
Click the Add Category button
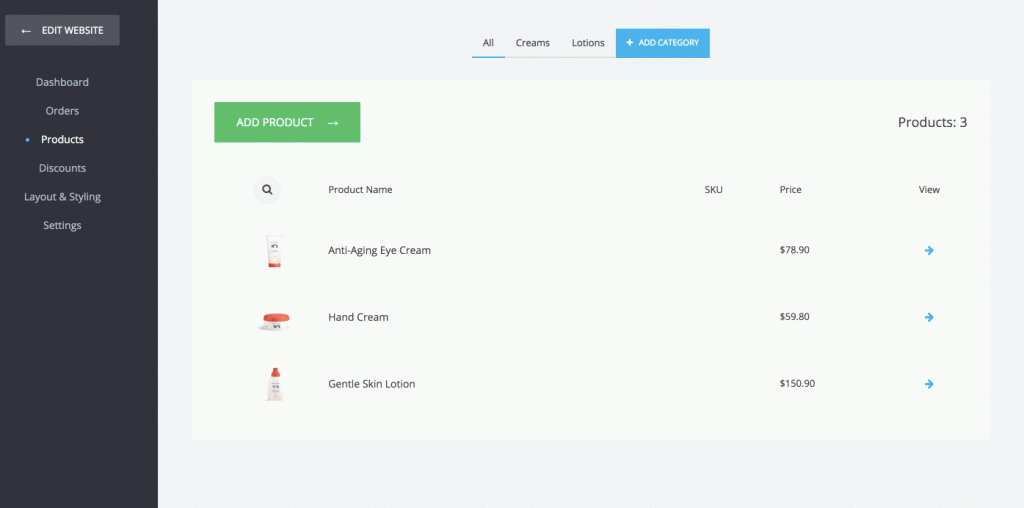pos(662,43)
